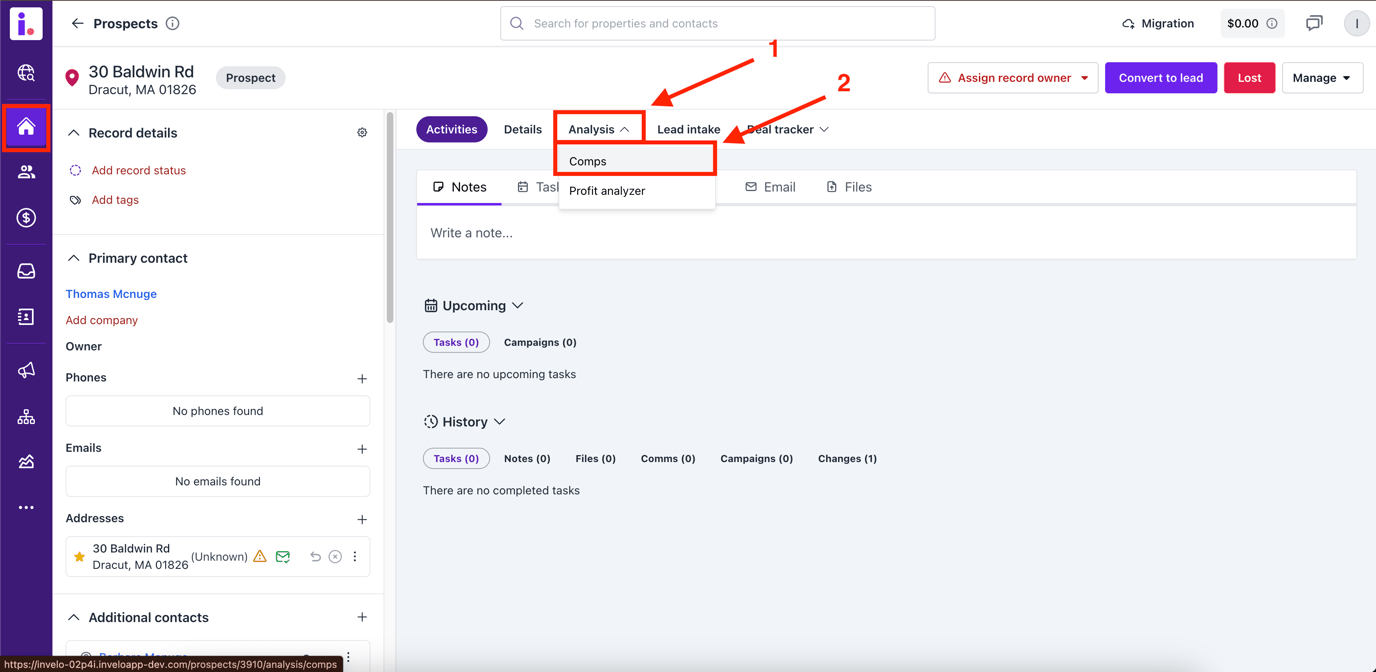Screen dimensions: 1376x672
Task: Click the search properties and contacts field
Action: tap(718, 23)
